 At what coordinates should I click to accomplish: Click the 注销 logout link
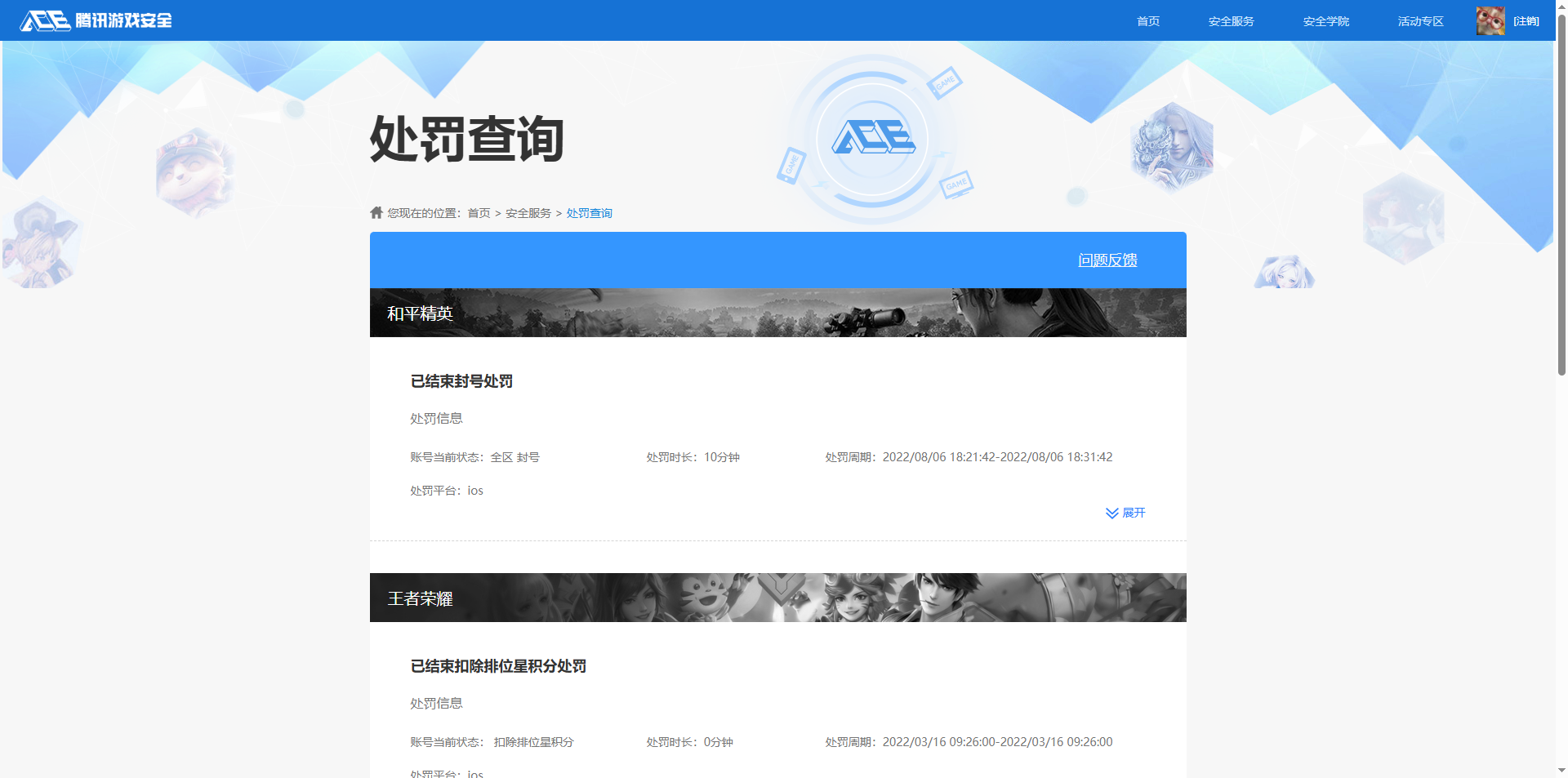pyautogui.click(x=1526, y=21)
